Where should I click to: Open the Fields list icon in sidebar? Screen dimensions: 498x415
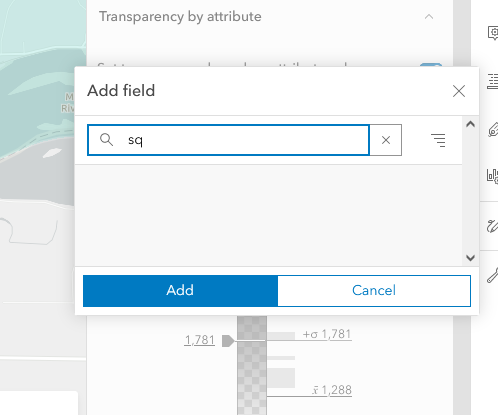pos(493,82)
